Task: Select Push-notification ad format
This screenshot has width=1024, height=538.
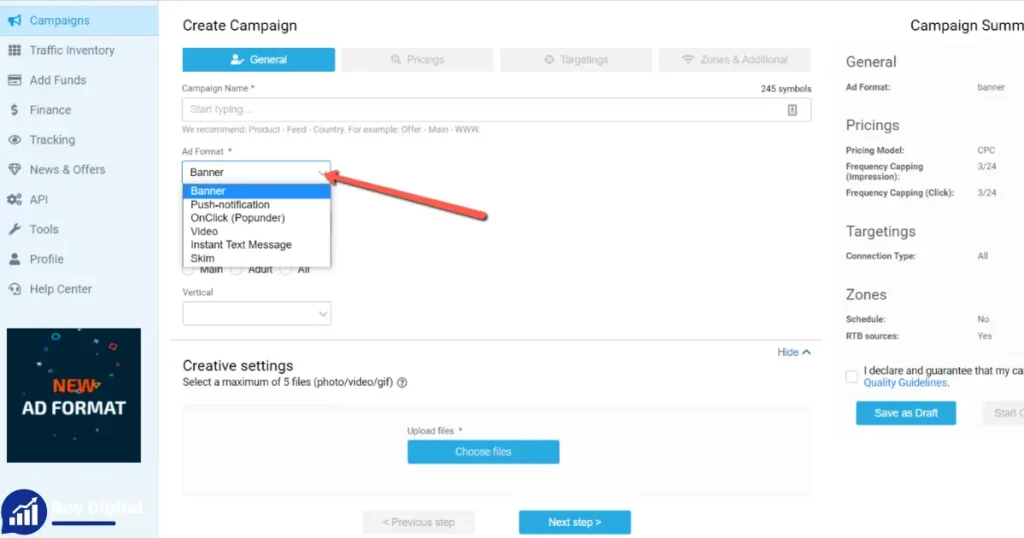Action: [257, 204]
